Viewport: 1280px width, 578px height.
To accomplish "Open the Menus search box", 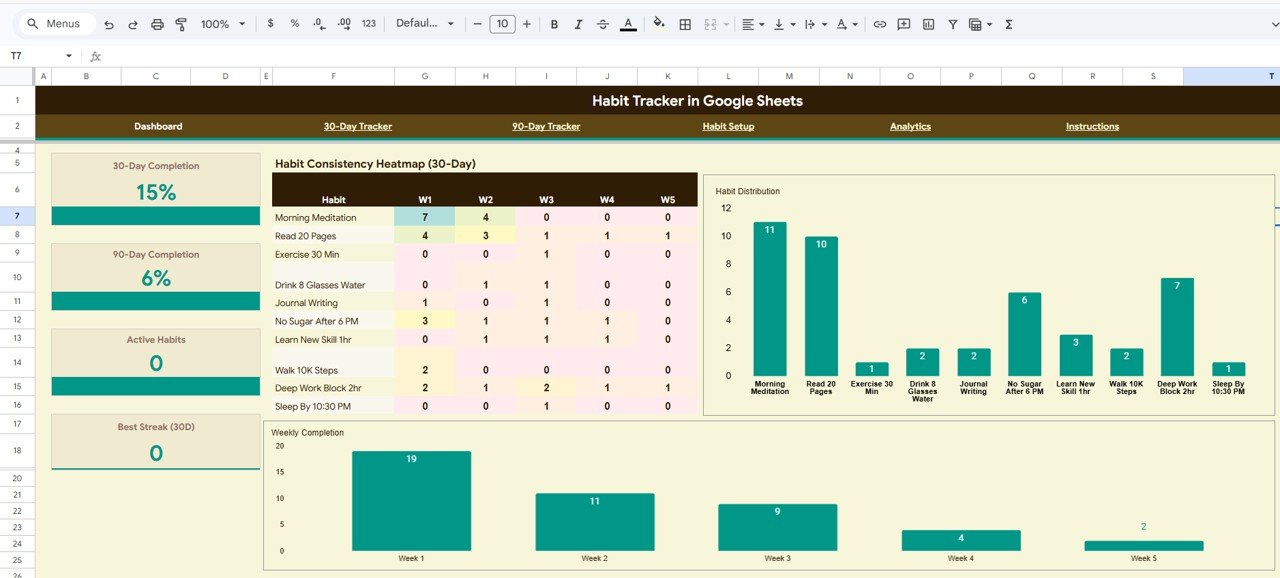I will pyautogui.click(x=55, y=22).
